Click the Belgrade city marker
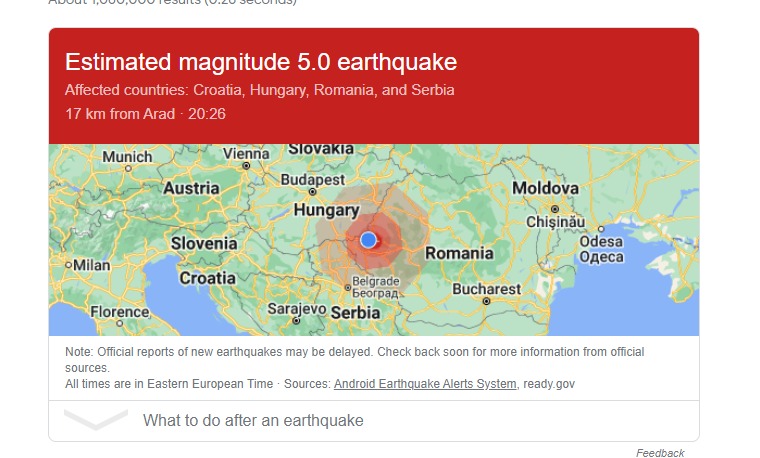This screenshot has width=760, height=458. (x=348, y=288)
